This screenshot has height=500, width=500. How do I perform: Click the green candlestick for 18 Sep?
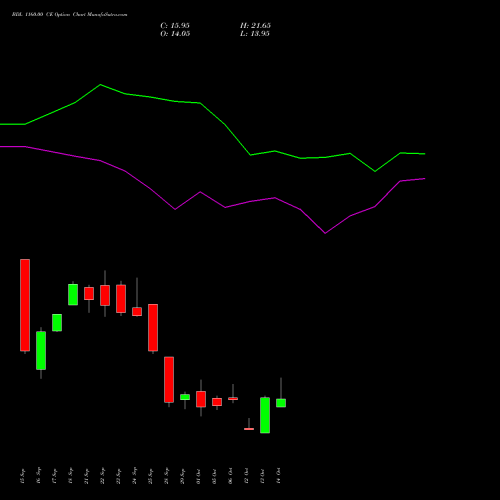click(x=73, y=294)
